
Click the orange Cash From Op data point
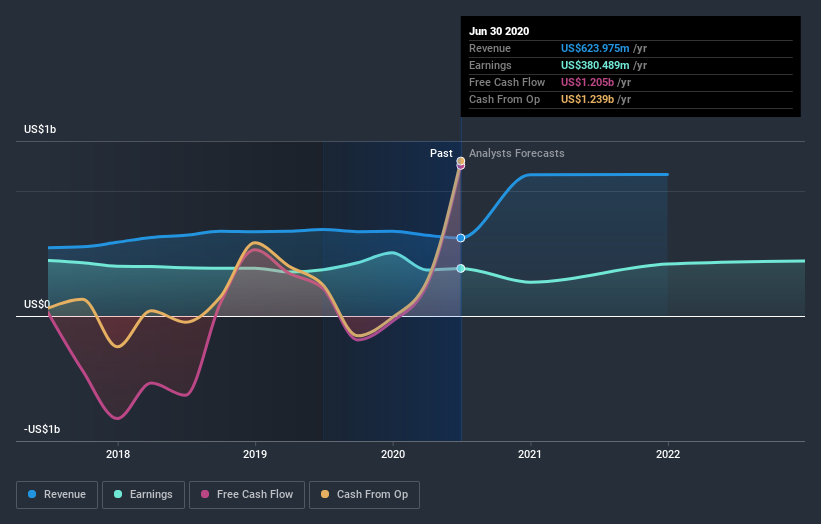tap(461, 161)
